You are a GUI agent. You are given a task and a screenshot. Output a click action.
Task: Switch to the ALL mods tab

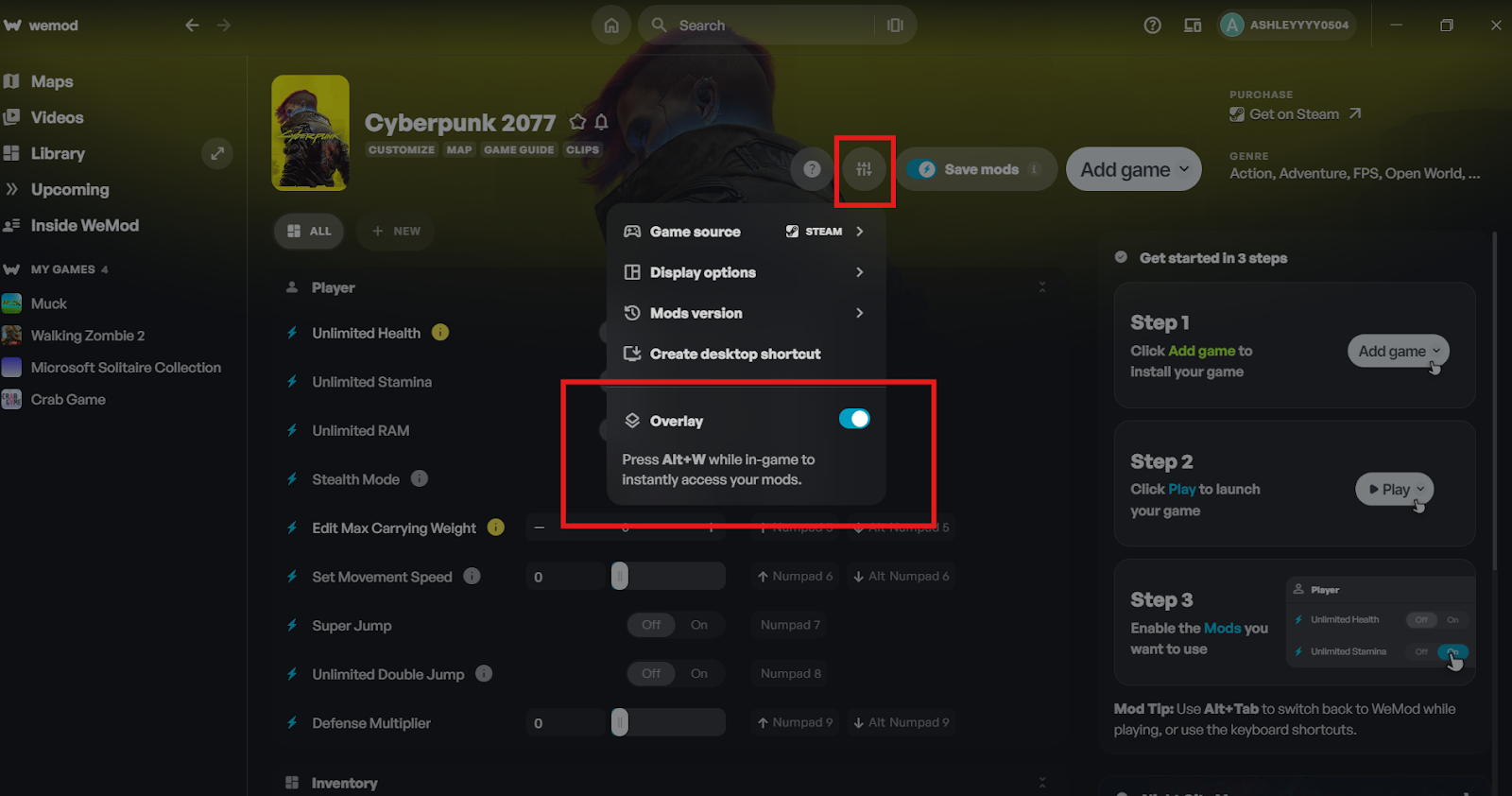309,231
